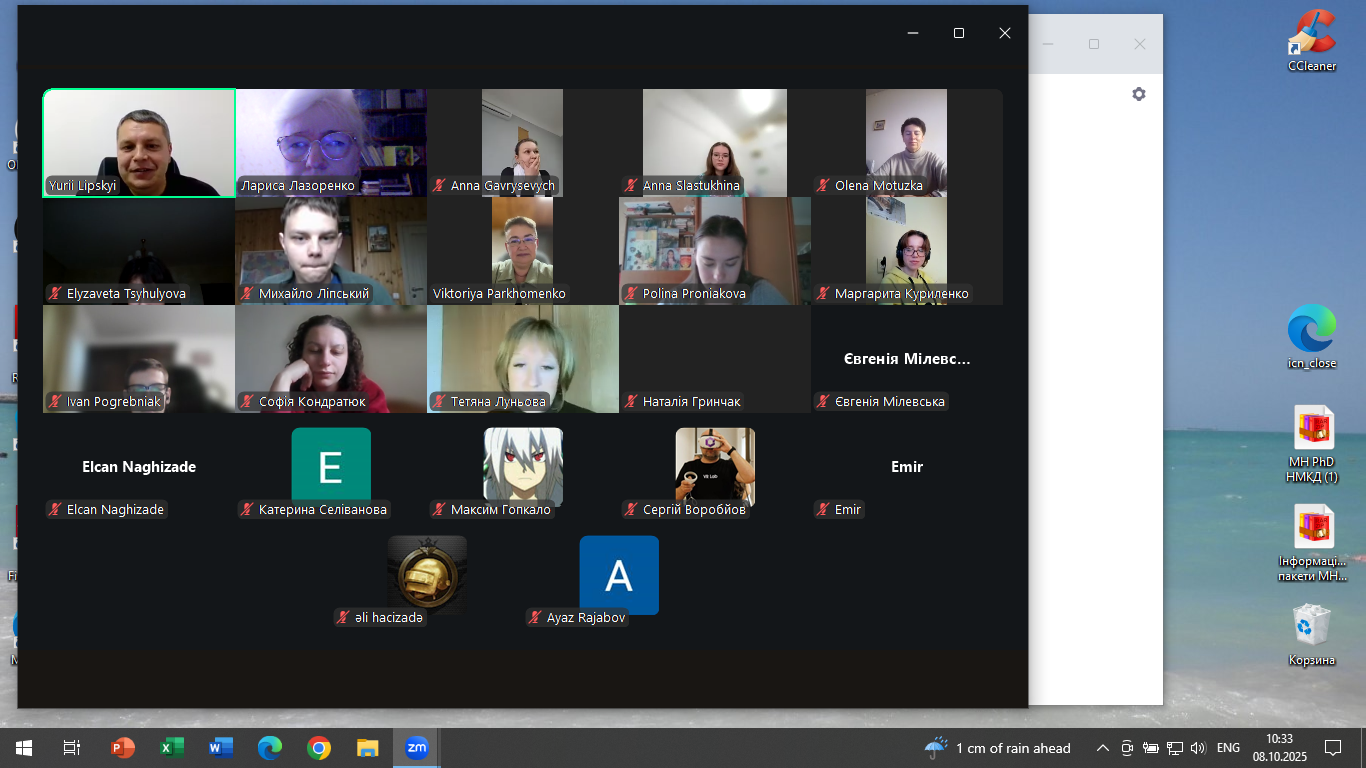Show hidden system tray icons

tap(1103, 748)
